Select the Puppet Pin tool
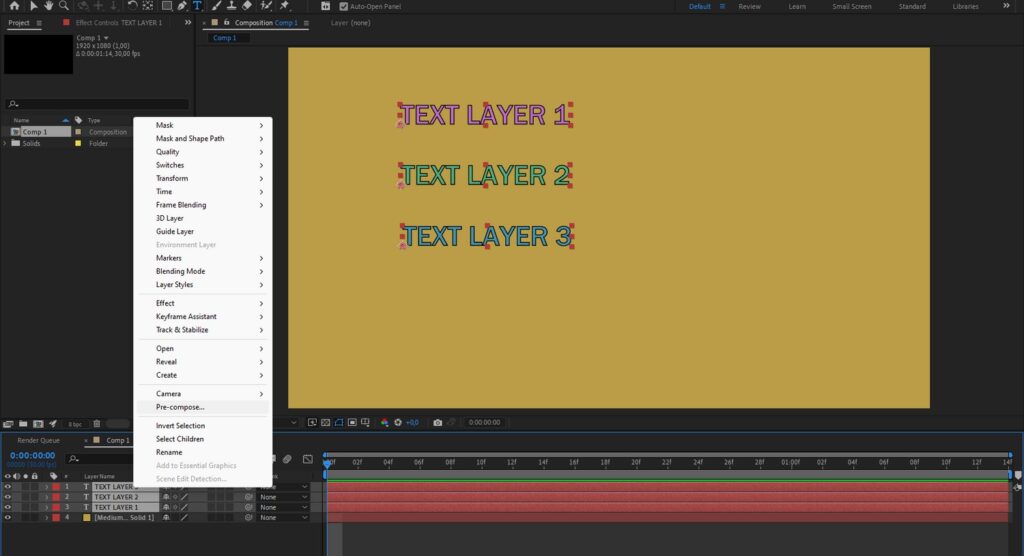Image resolution: width=1024 pixels, height=556 pixels. (x=285, y=6)
